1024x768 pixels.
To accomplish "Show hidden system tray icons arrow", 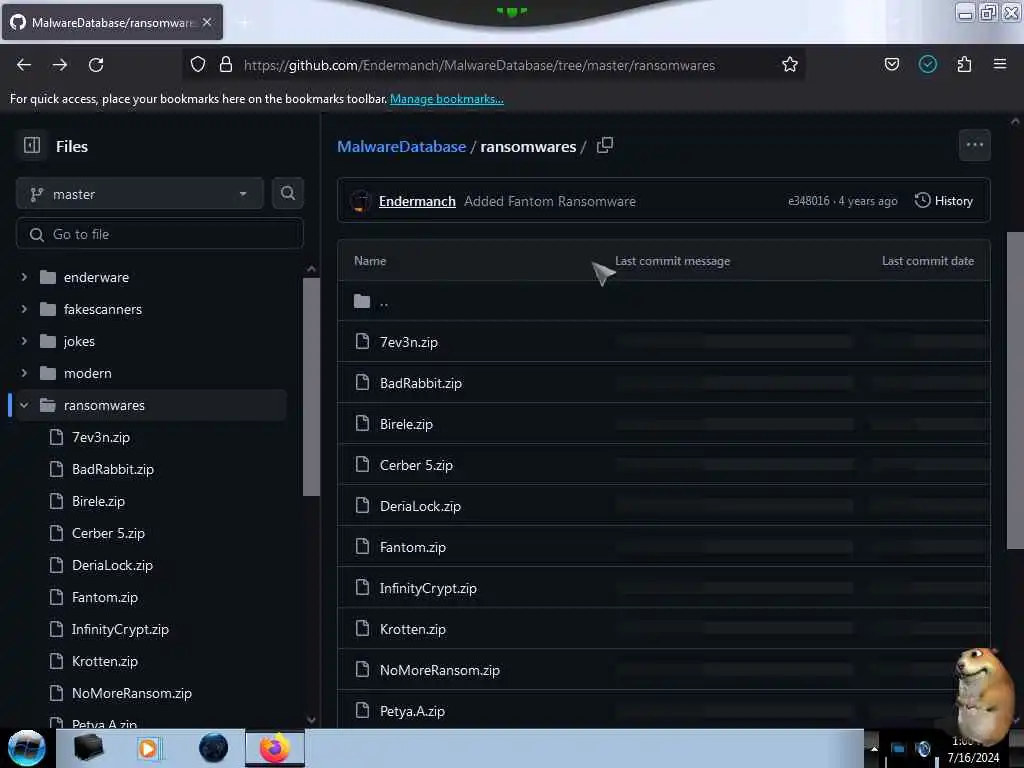I will pos(874,749).
